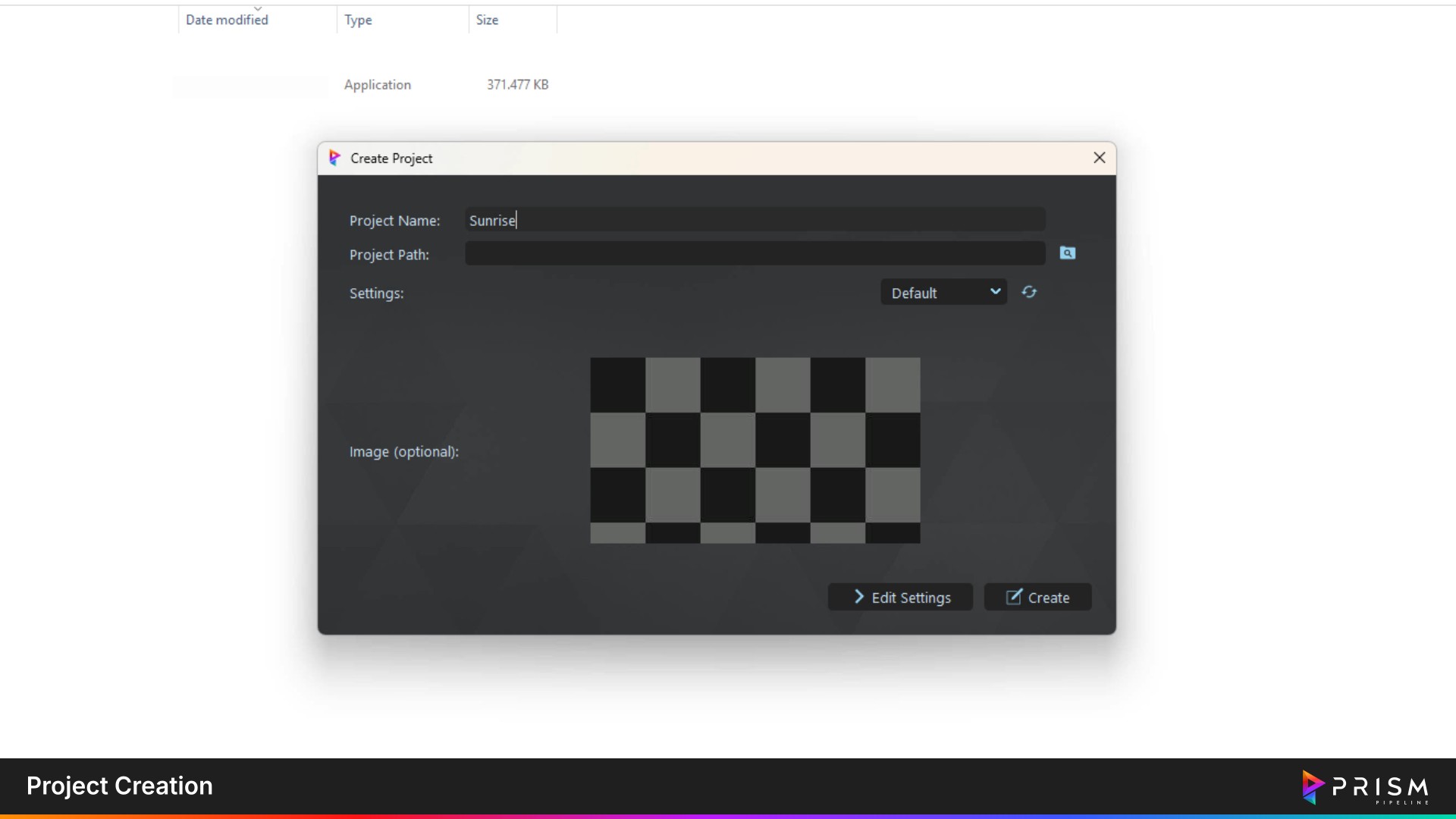1456x819 pixels.
Task: Click the Create Project title bar
Action: click(x=682, y=158)
